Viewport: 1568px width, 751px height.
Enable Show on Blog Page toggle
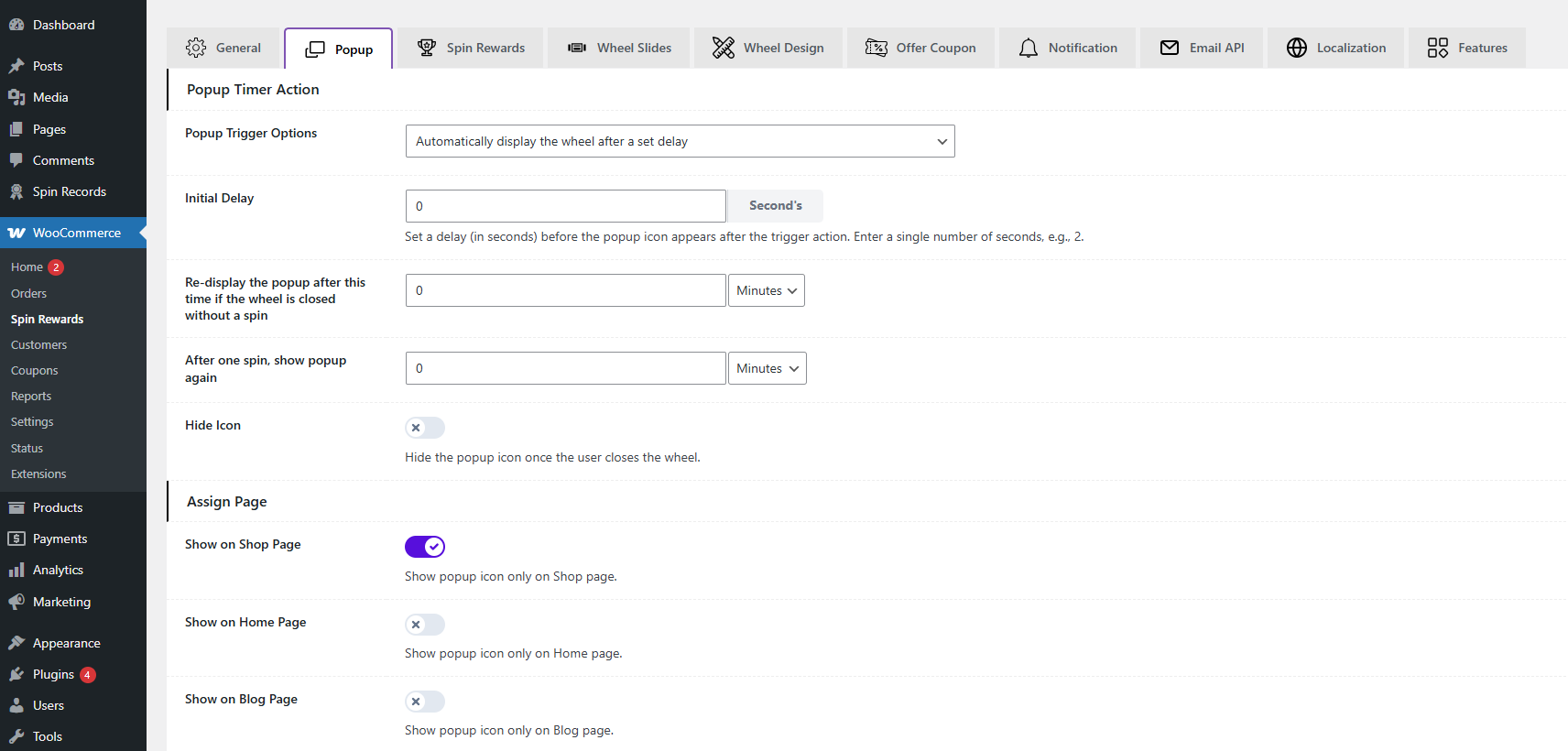[425, 702]
